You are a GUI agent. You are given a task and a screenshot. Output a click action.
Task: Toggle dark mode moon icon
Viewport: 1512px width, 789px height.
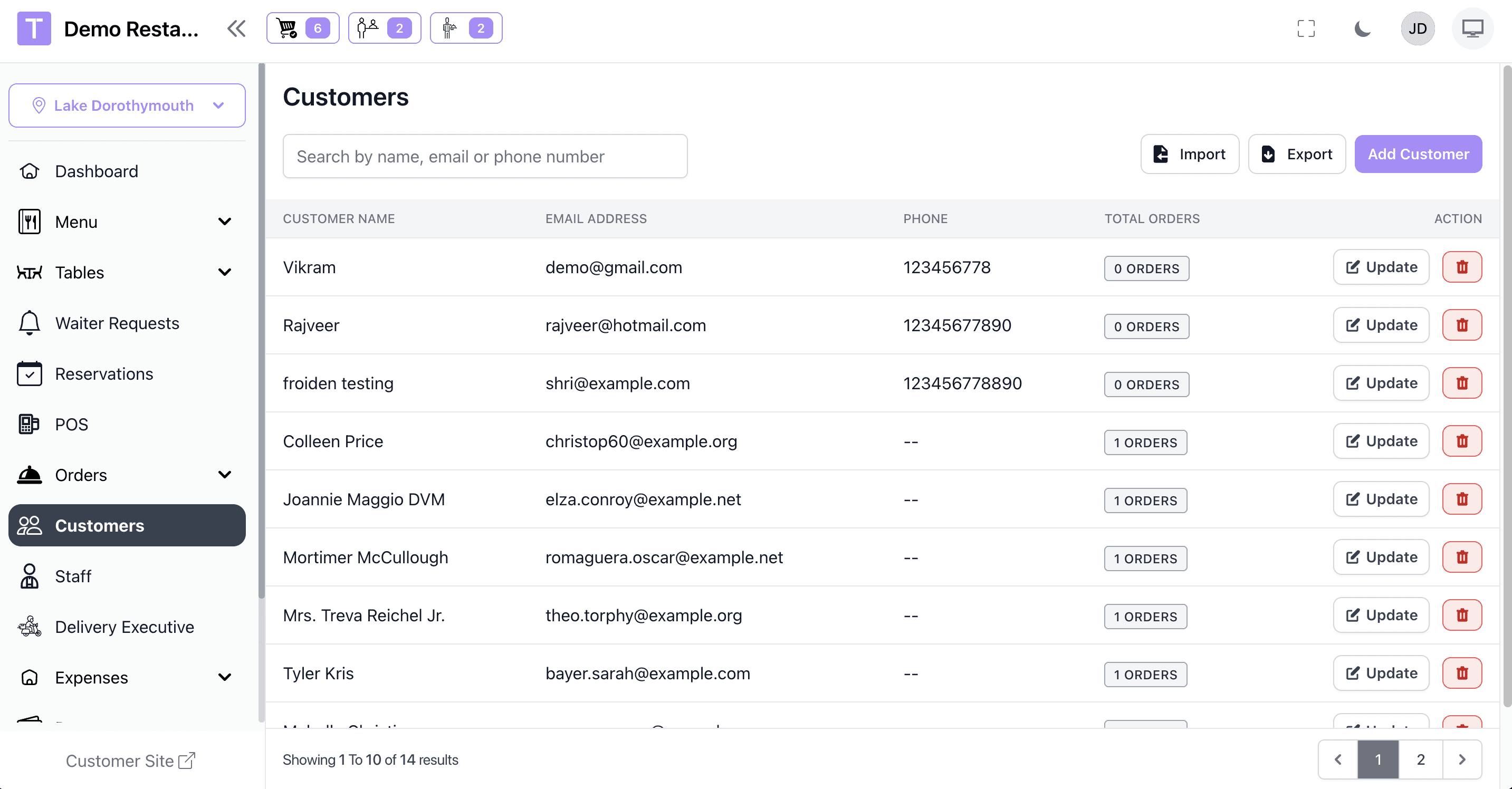pyautogui.click(x=1362, y=28)
